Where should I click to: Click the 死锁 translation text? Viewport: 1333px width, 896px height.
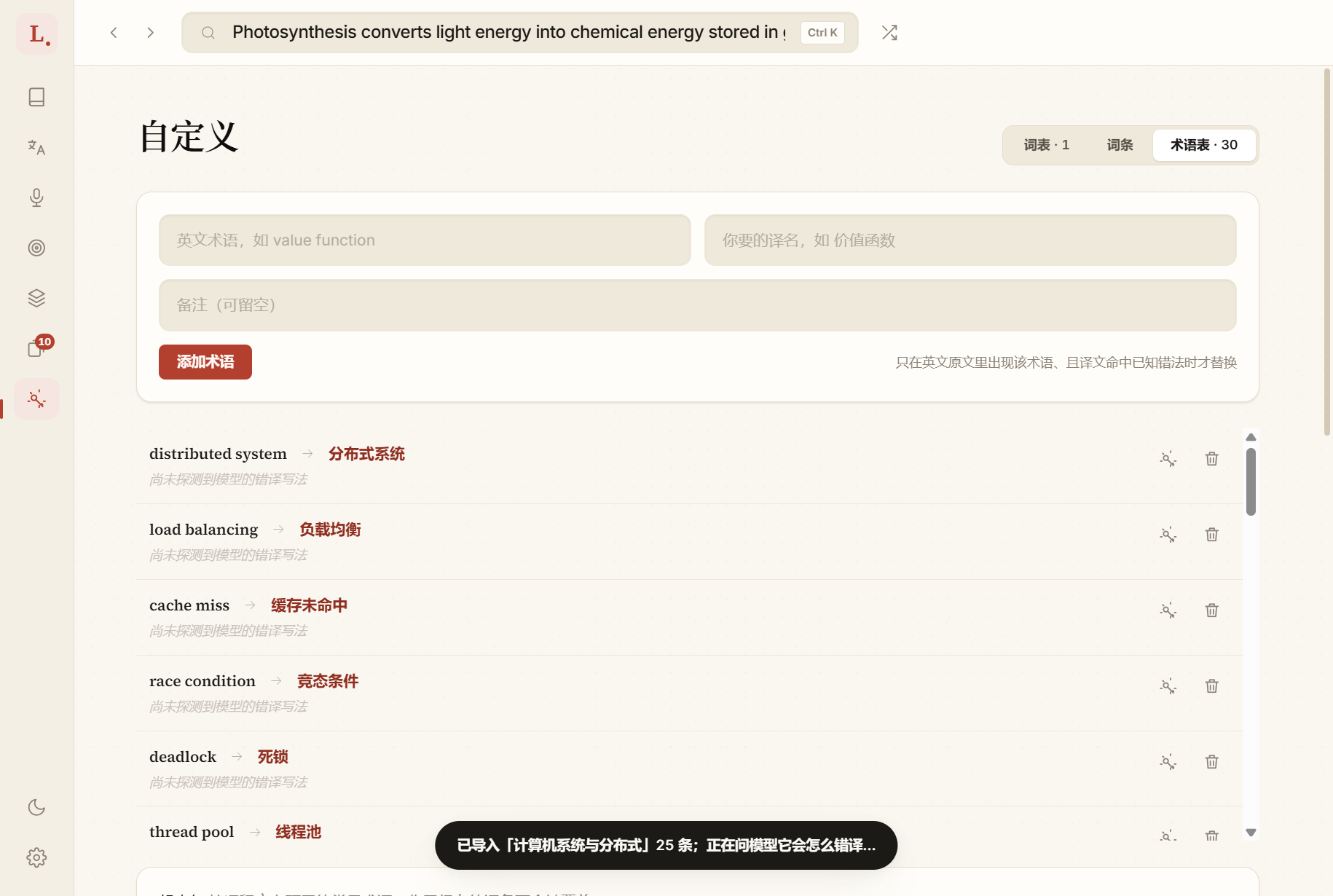pos(273,757)
